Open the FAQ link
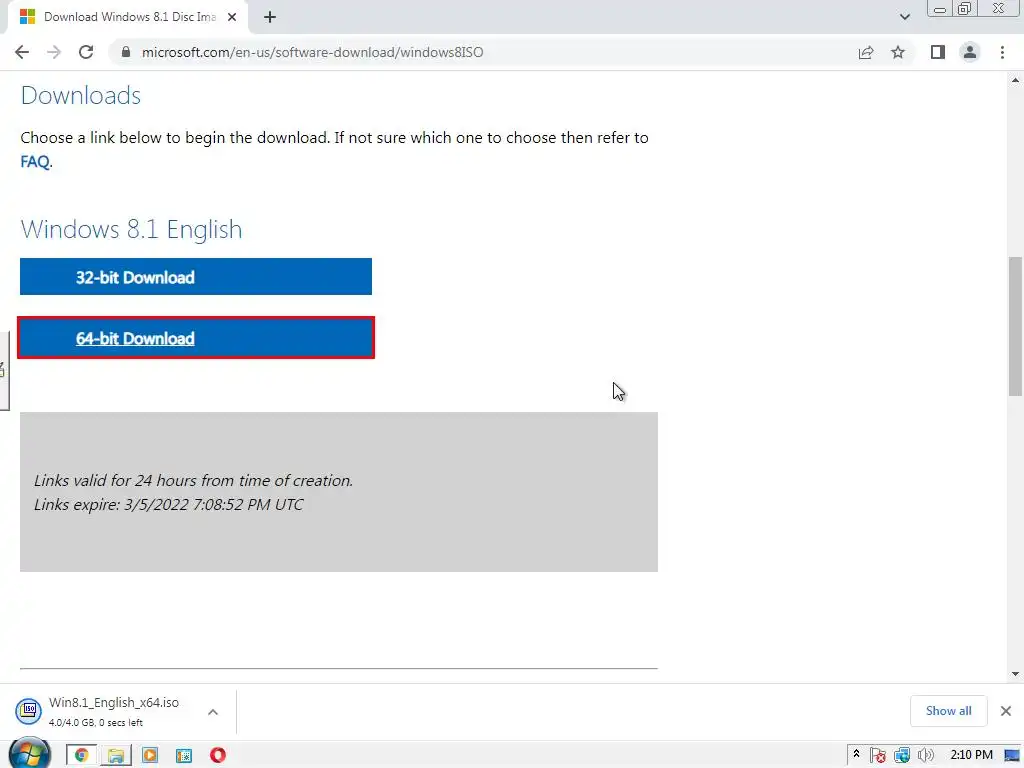 (35, 162)
